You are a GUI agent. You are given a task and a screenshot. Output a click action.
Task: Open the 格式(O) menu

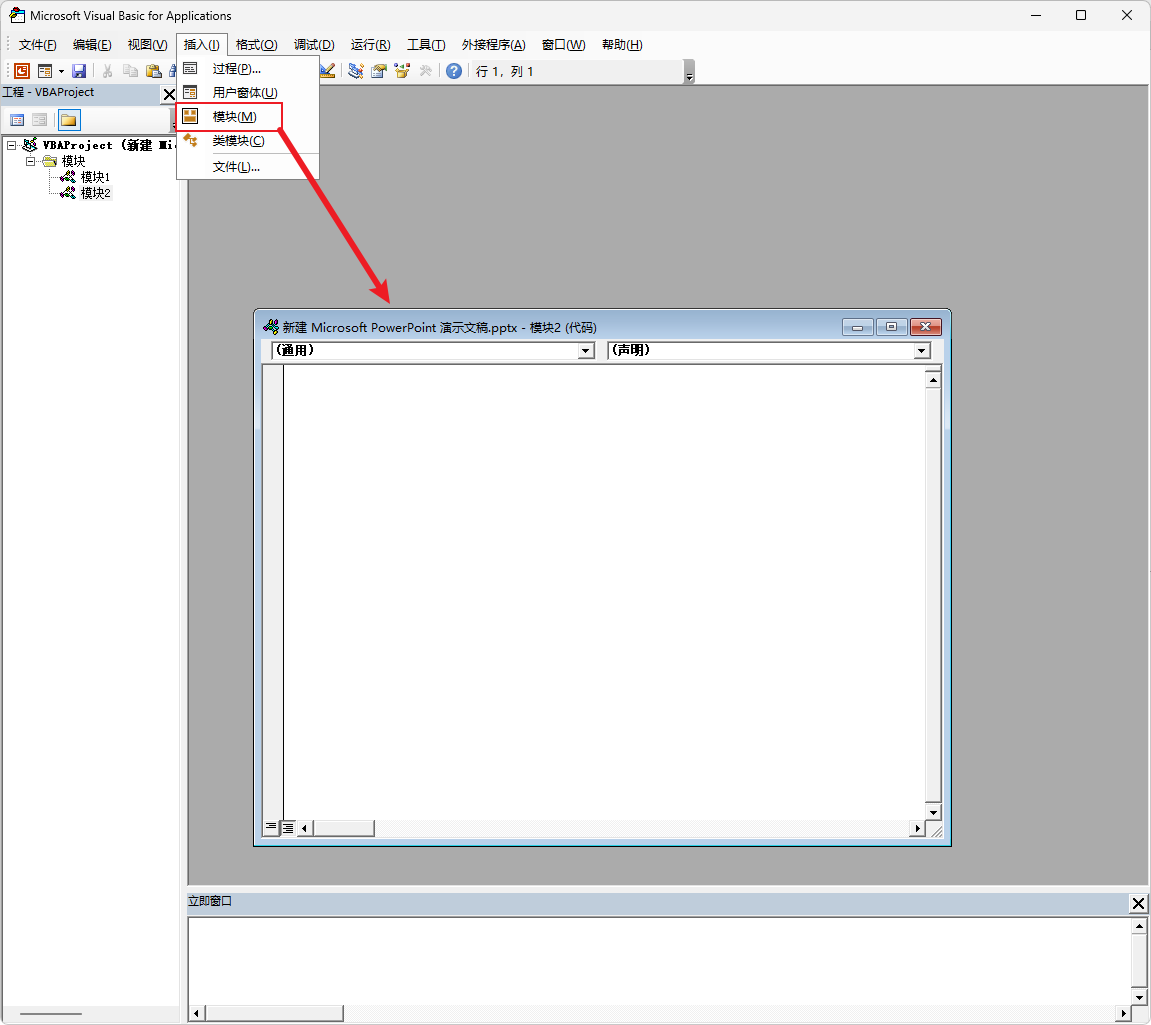(x=256, y=45)
